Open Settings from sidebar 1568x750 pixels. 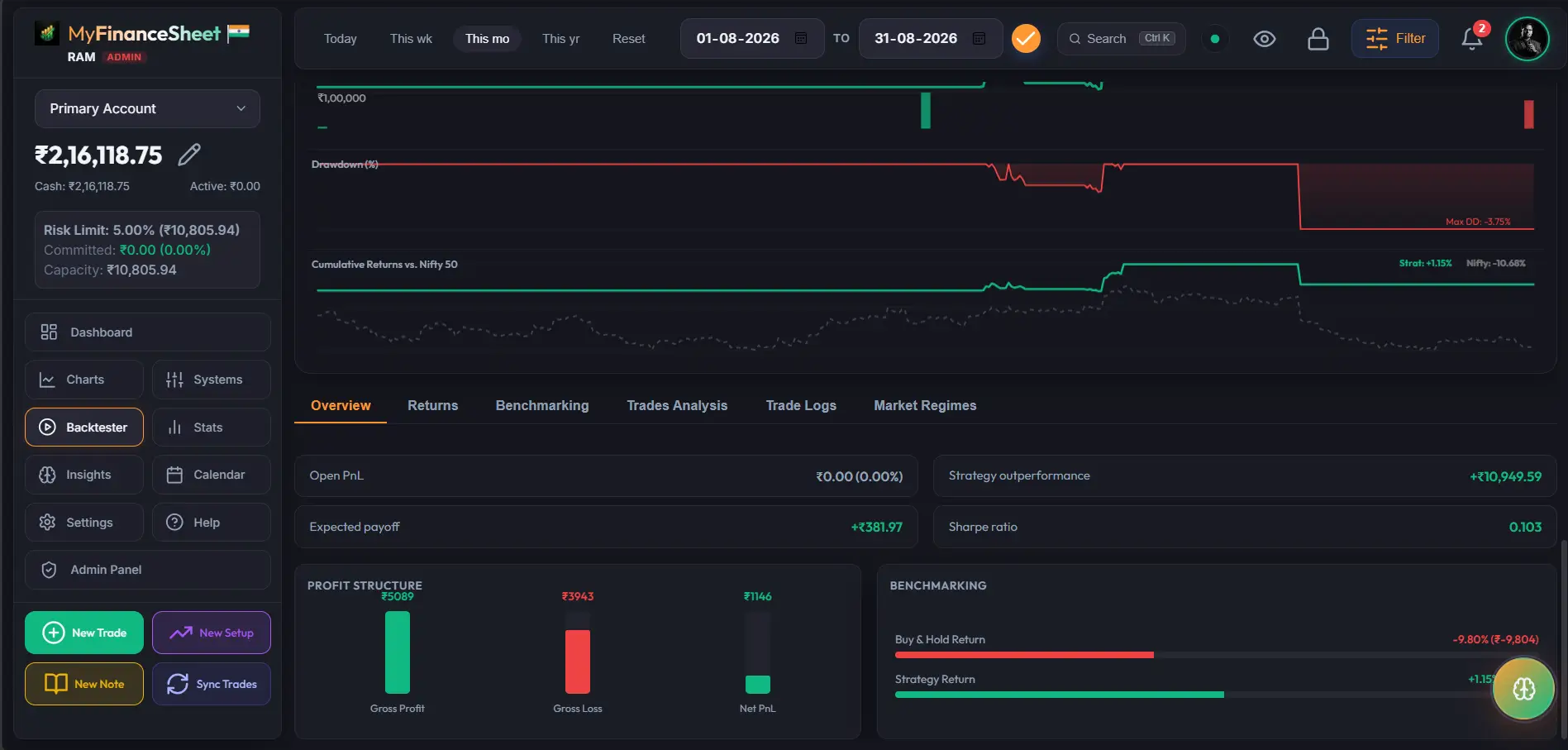click(83, 522)
